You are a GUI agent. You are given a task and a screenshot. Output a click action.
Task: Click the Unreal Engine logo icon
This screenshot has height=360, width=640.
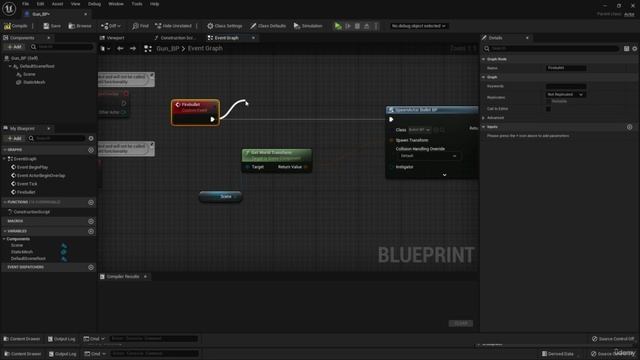(x=9, y=8)
